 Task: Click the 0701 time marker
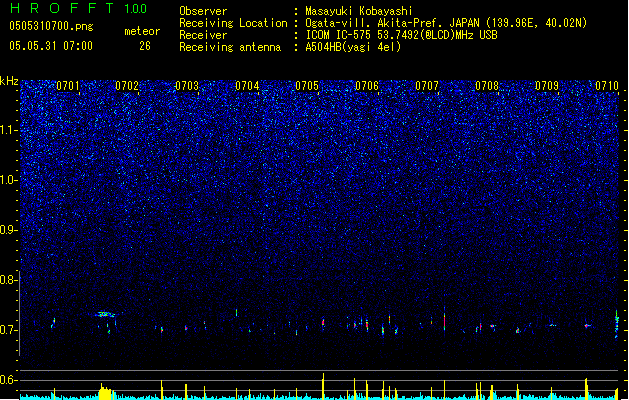pyautogui.click(x=67, y=86)
